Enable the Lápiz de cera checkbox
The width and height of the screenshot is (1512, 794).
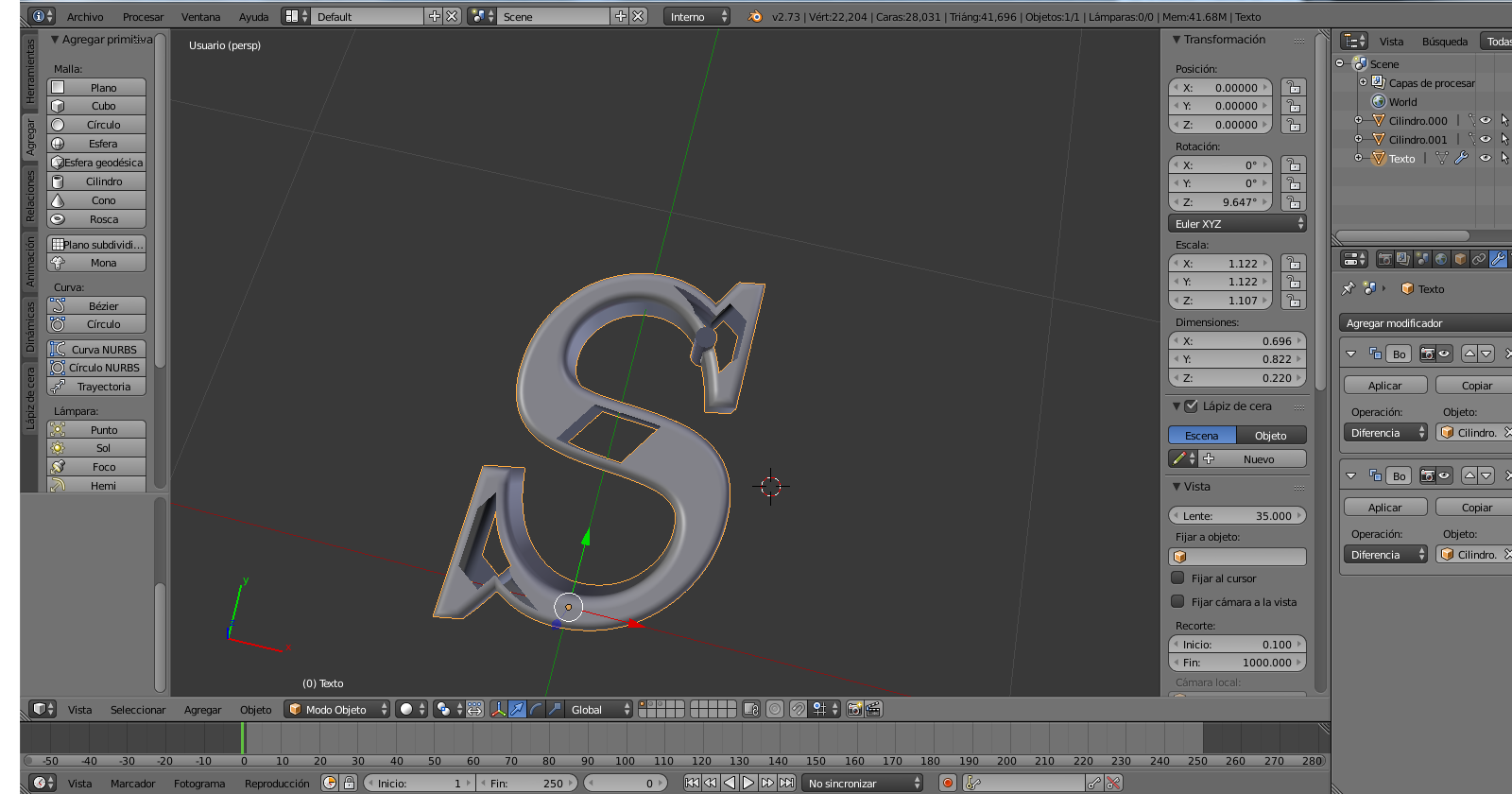click(x=1192, y=406)
